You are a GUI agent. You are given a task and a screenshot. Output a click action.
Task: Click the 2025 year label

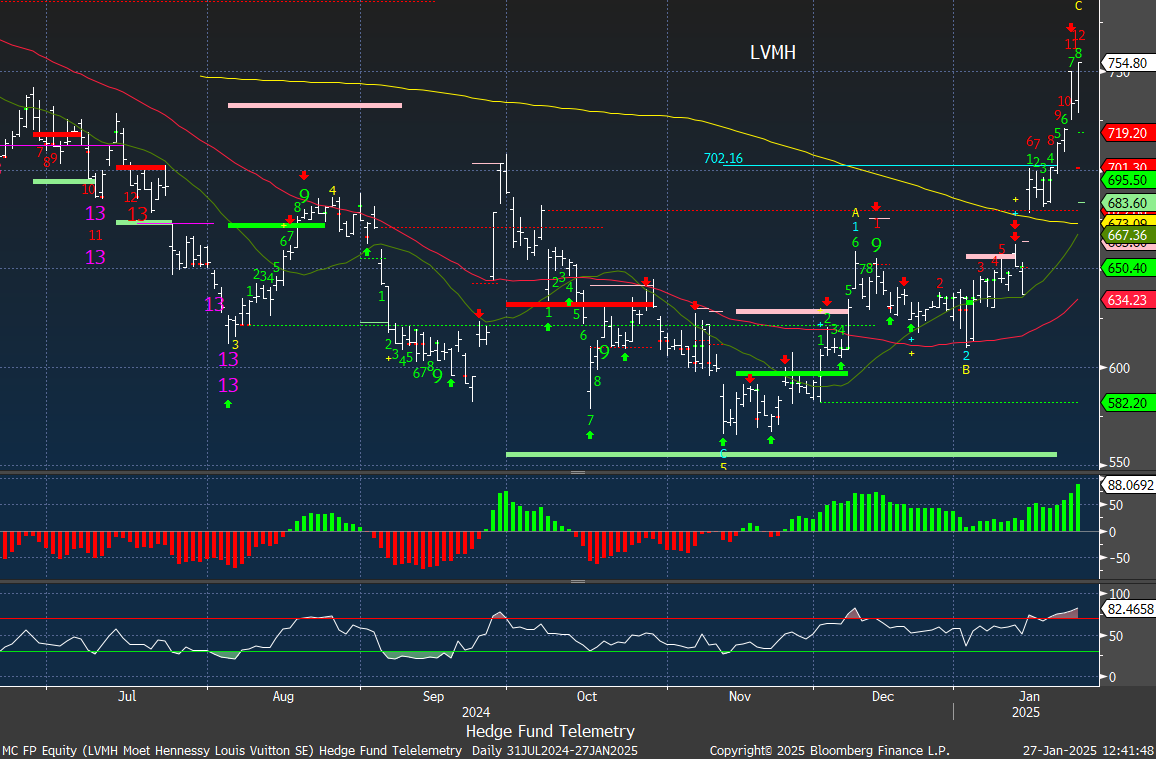coord(1026,713)
